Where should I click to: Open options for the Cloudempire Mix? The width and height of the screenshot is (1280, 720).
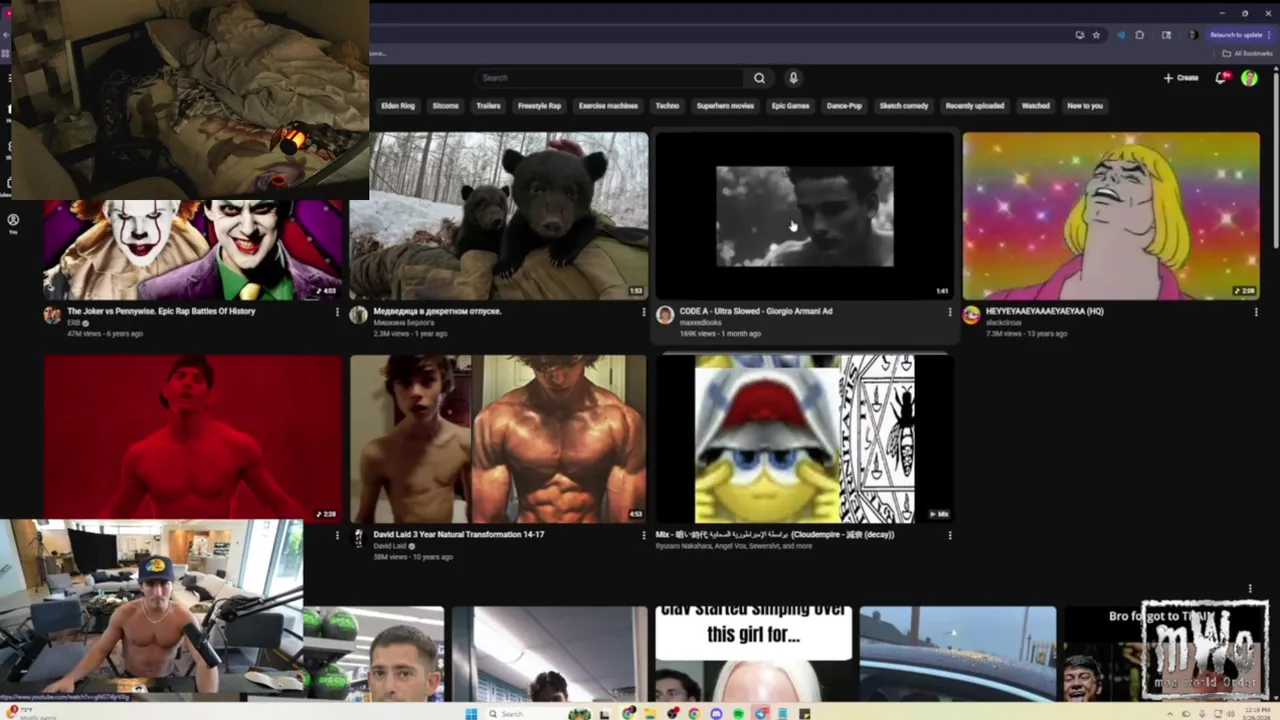949,535
